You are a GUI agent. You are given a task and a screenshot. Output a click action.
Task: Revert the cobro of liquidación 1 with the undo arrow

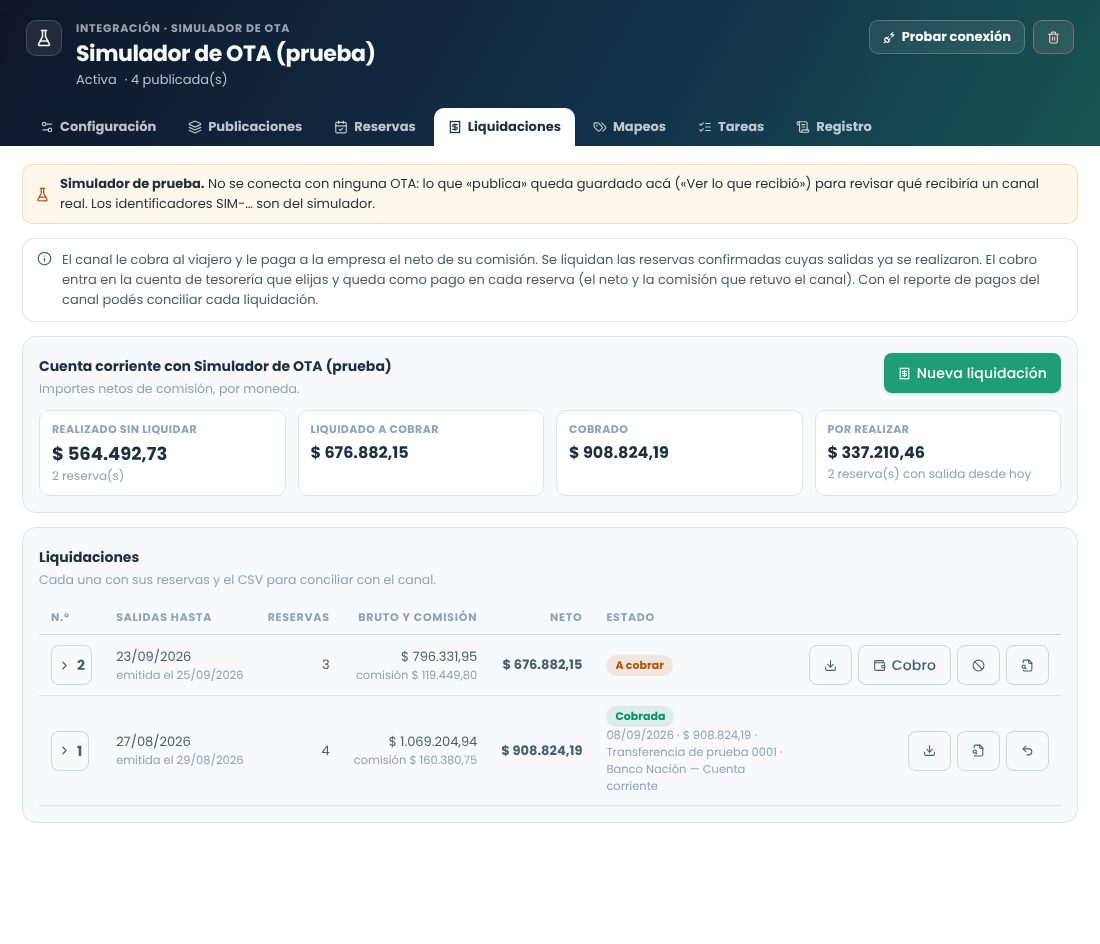tap(1027, 751)
